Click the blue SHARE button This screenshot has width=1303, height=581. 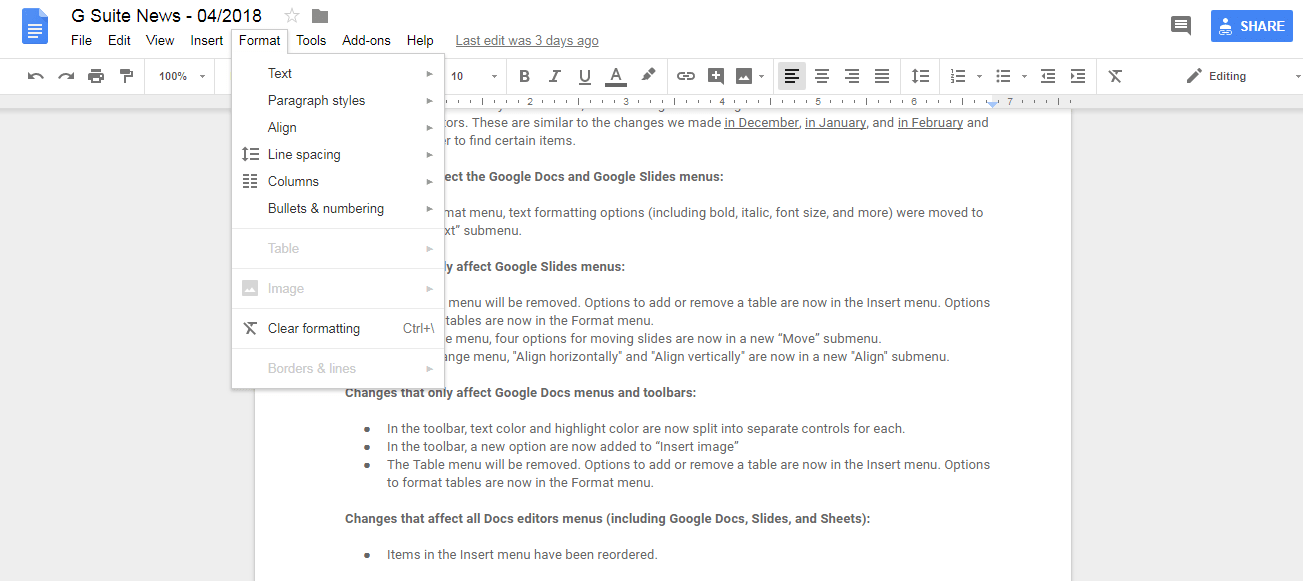coord(1251,25)
